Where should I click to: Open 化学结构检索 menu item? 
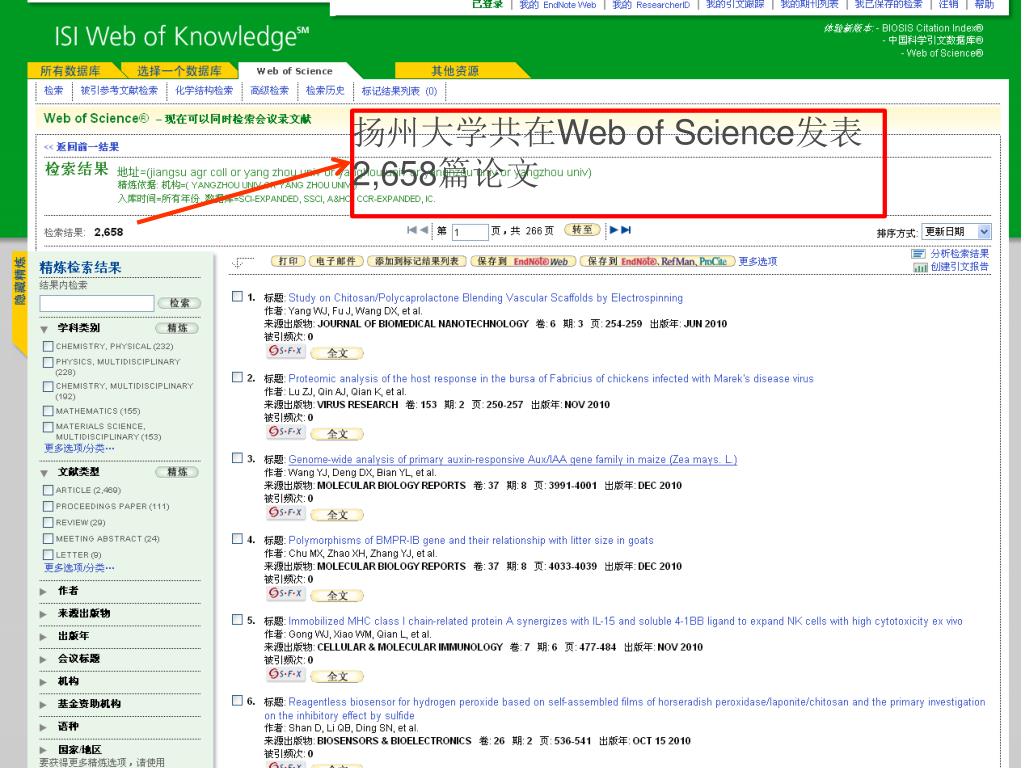coord(204,91)
